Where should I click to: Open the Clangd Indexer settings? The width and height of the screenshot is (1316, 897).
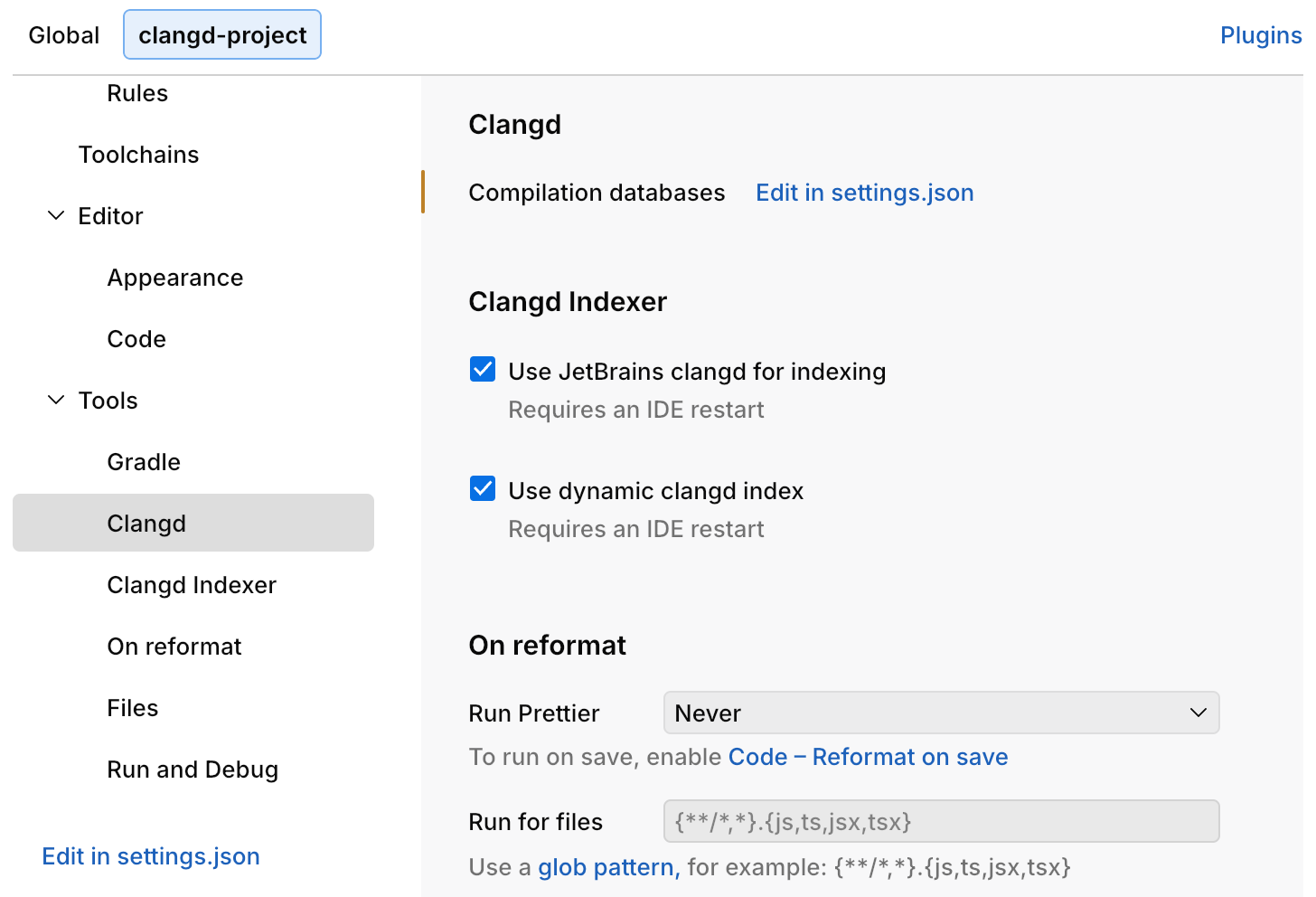tap(192, 585)
